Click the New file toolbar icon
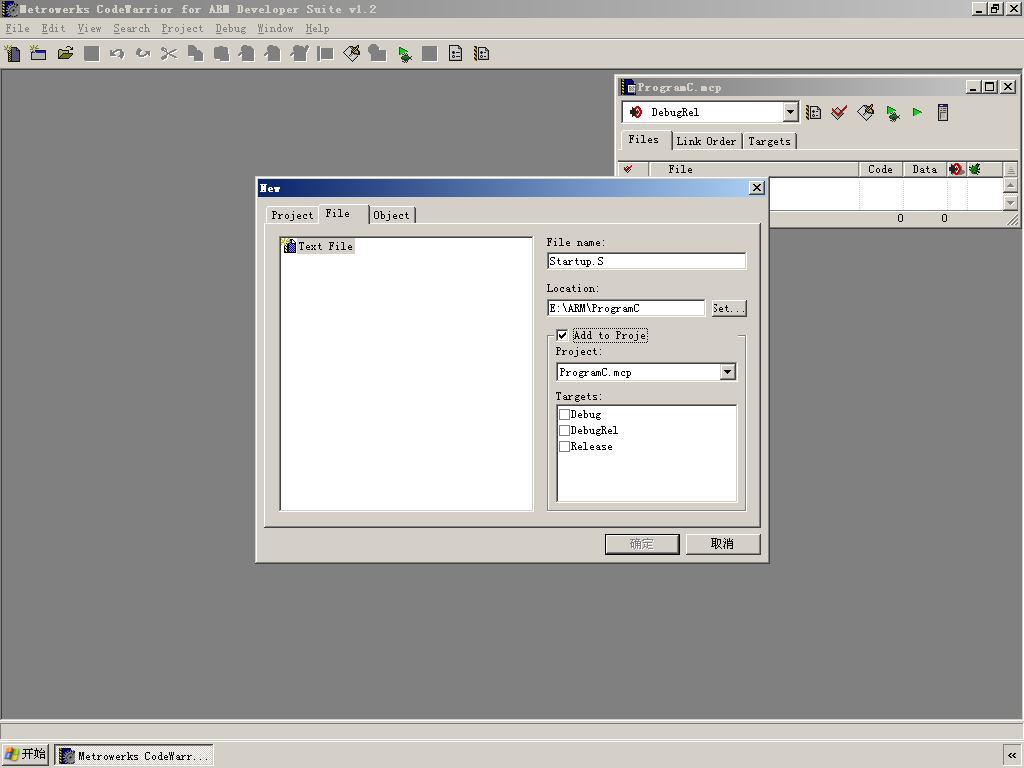Viewport: 1024px width, 768px height. pyautogui.click(x=13, y=54)
